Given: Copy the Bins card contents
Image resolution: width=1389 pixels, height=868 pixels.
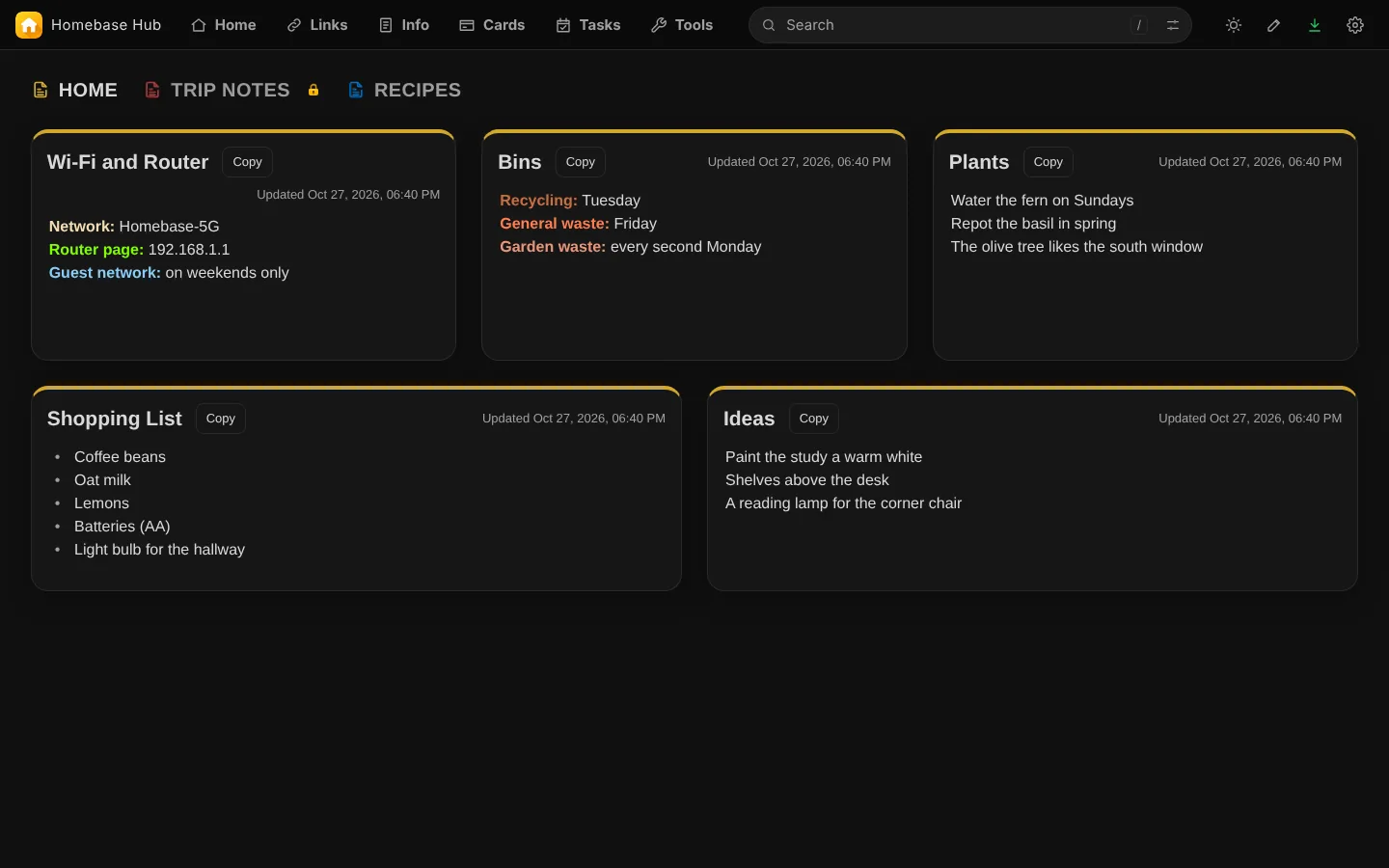Looking at the screenshot, I should tap(581, 162).
